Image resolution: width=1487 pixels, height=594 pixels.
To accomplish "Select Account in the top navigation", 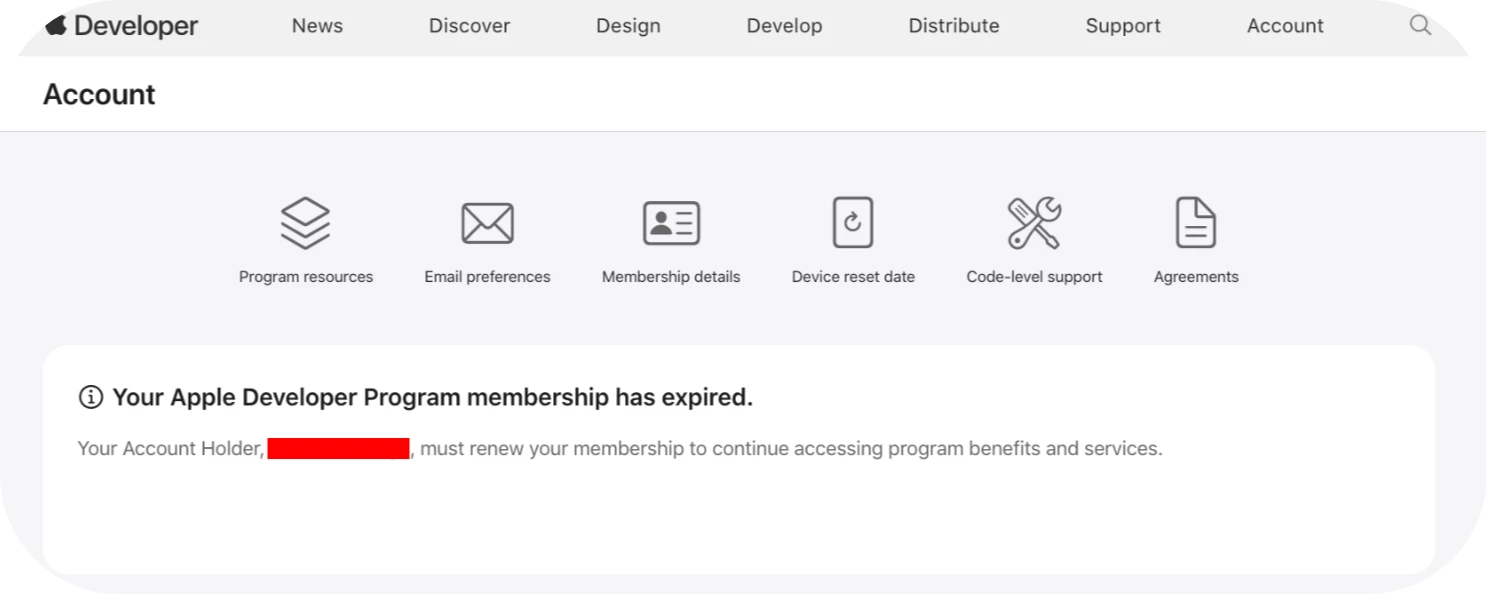I will click(1285, 26).
